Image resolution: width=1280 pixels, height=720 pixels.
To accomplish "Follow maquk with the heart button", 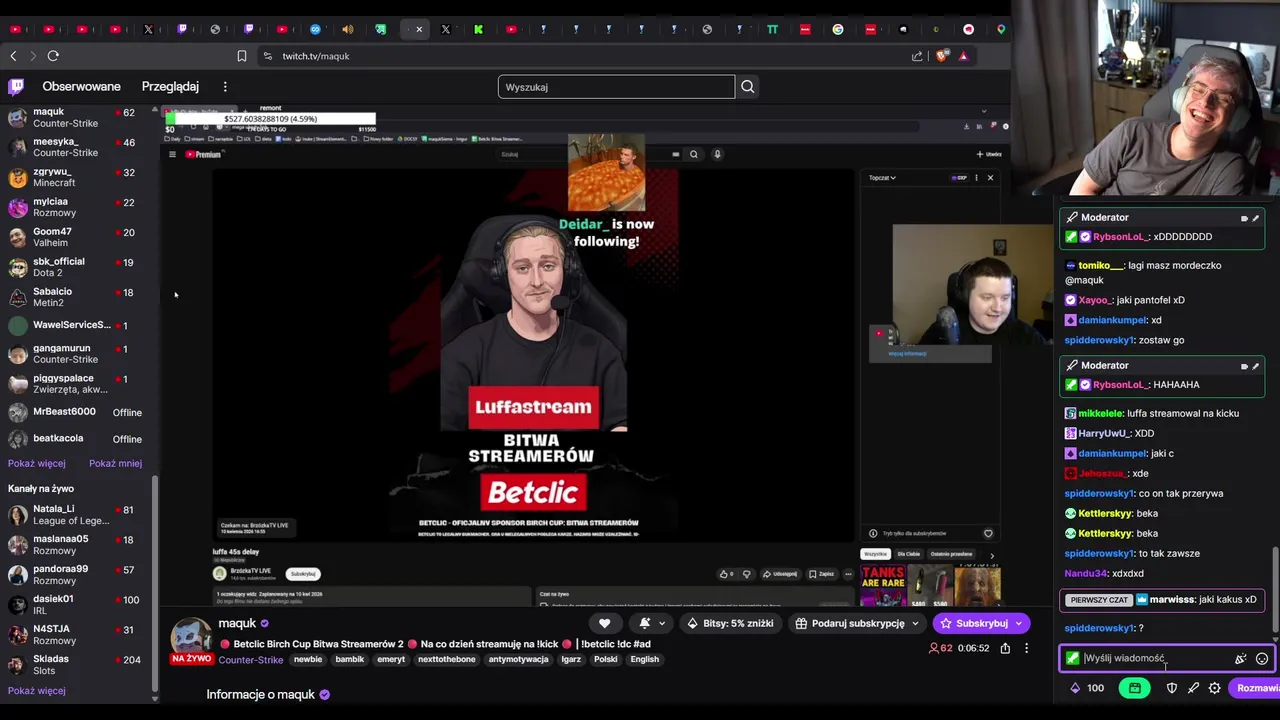I will 604,623.
